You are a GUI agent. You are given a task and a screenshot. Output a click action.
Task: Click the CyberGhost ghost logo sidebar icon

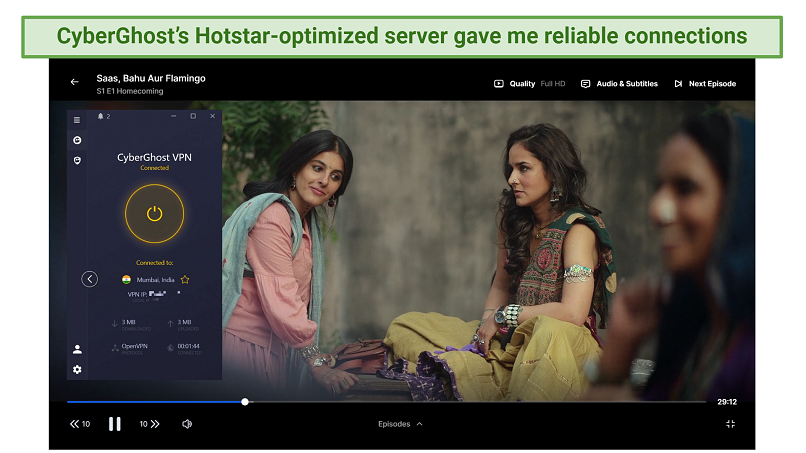click(77, 140)
